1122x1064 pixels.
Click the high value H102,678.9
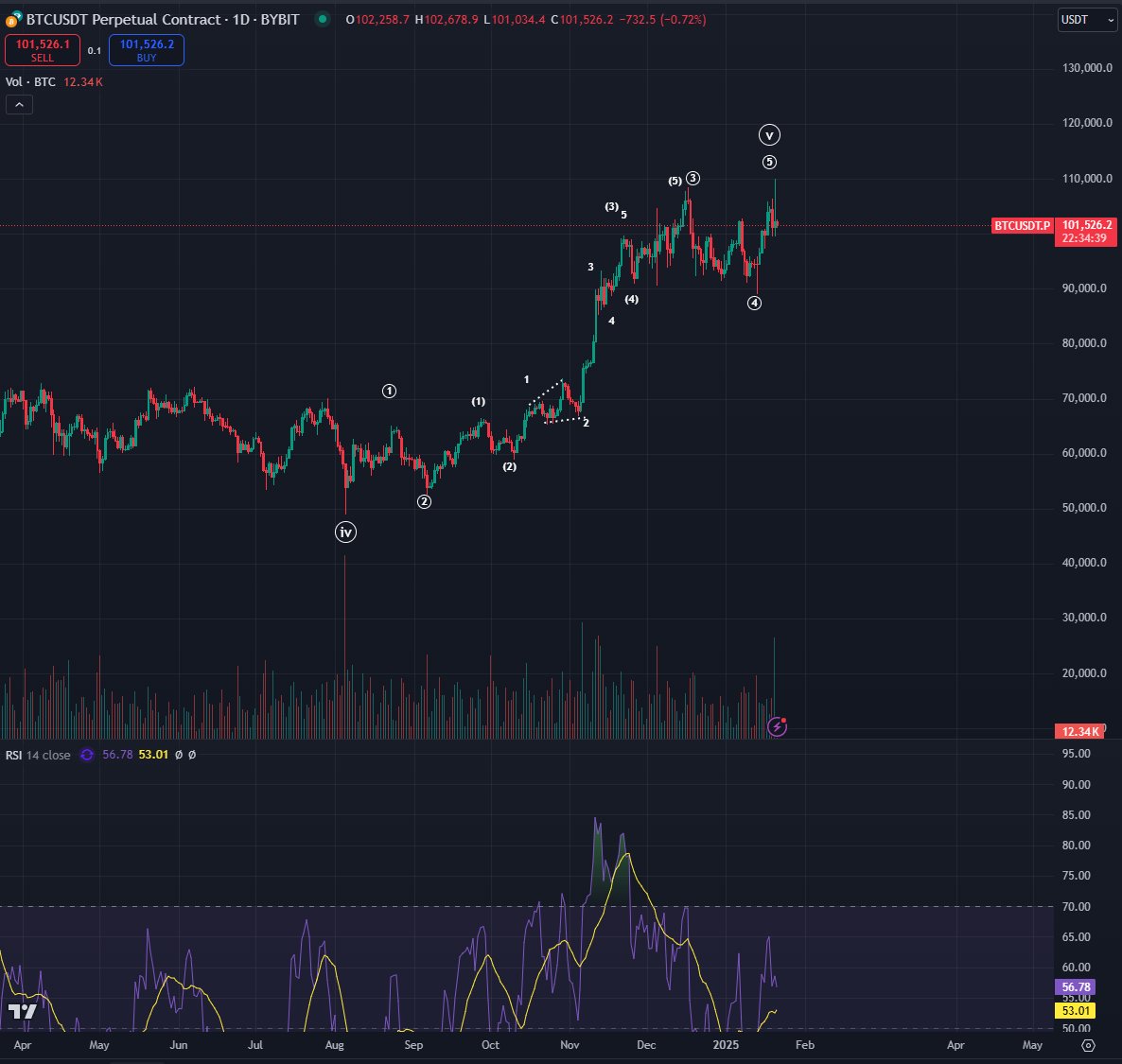point(447,19)
